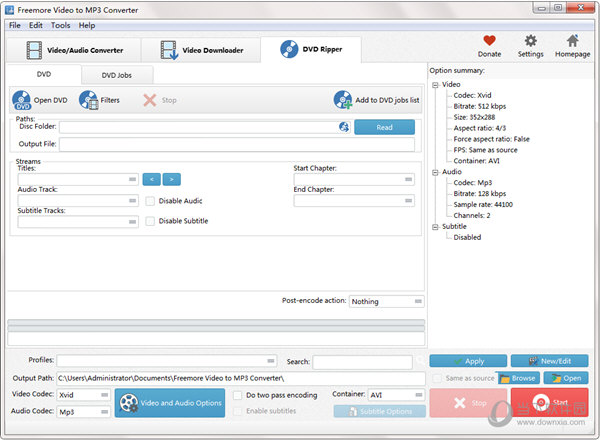Select 'Disabled' under Subtitle node
Viewport: 600px width, 440px height.
coord(467,238)
